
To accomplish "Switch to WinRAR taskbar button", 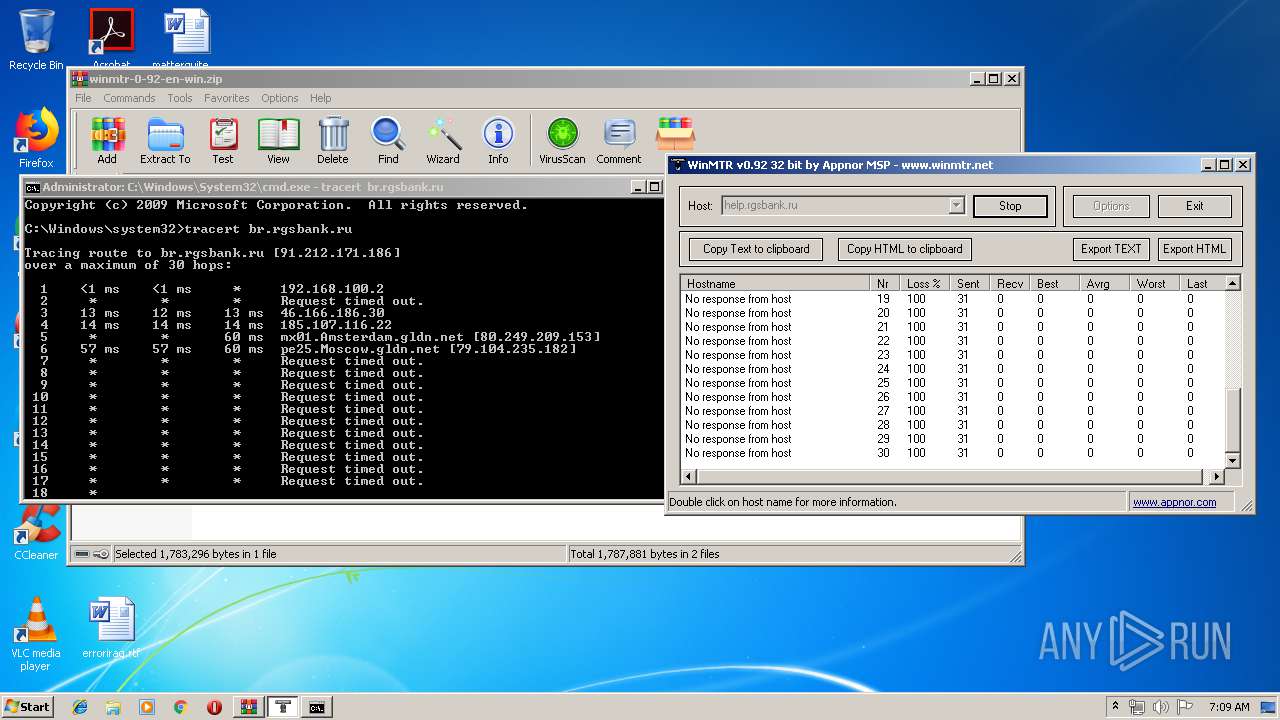I will point(248,707).
